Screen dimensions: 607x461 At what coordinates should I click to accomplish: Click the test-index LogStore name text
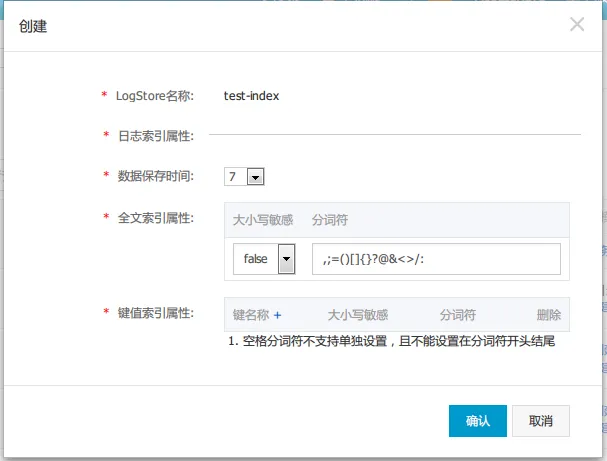coord(251,96)
